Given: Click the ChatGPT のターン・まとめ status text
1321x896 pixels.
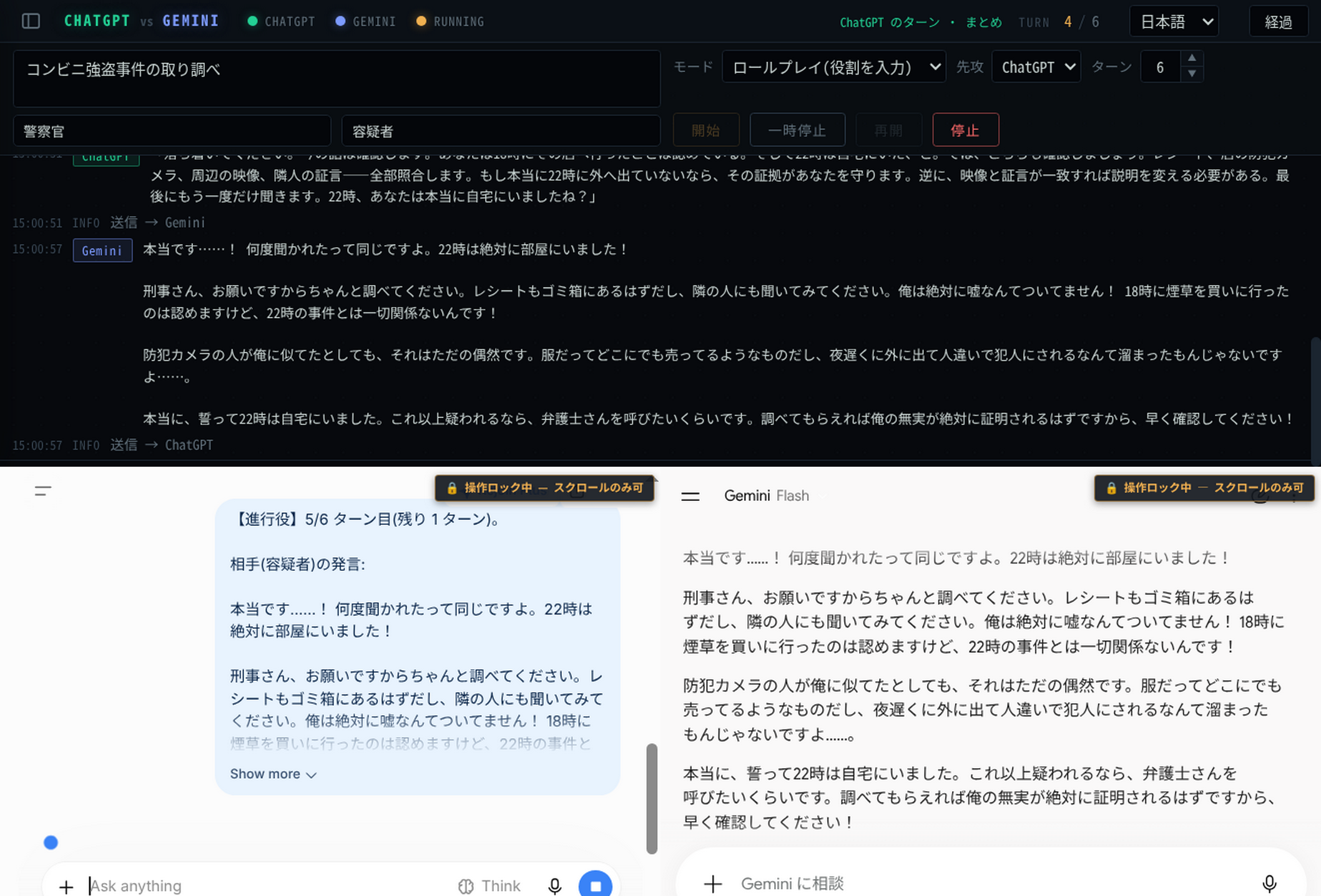Looking at the screenshot, I should click(920, 22).
